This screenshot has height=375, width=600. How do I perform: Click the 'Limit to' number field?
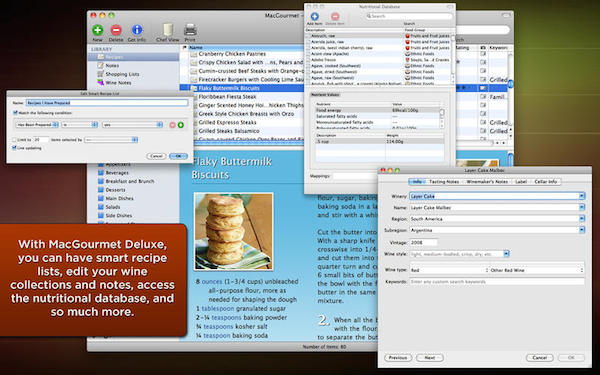[41, 140]
